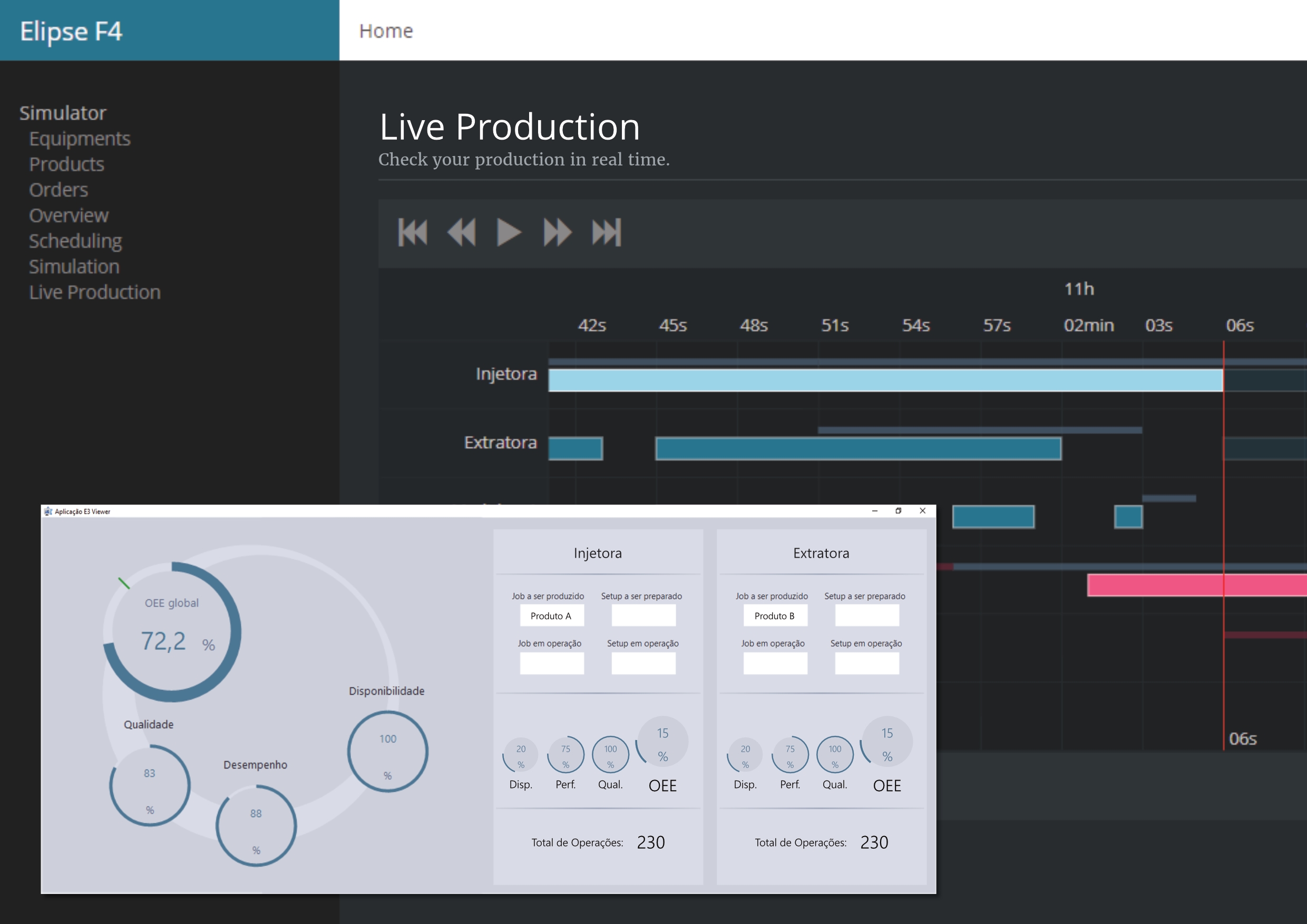Click Extratora 'Job em operação' field
The height and width of the screenshot is (924, 1307).
pyautogui.click(x=775, y=663)
